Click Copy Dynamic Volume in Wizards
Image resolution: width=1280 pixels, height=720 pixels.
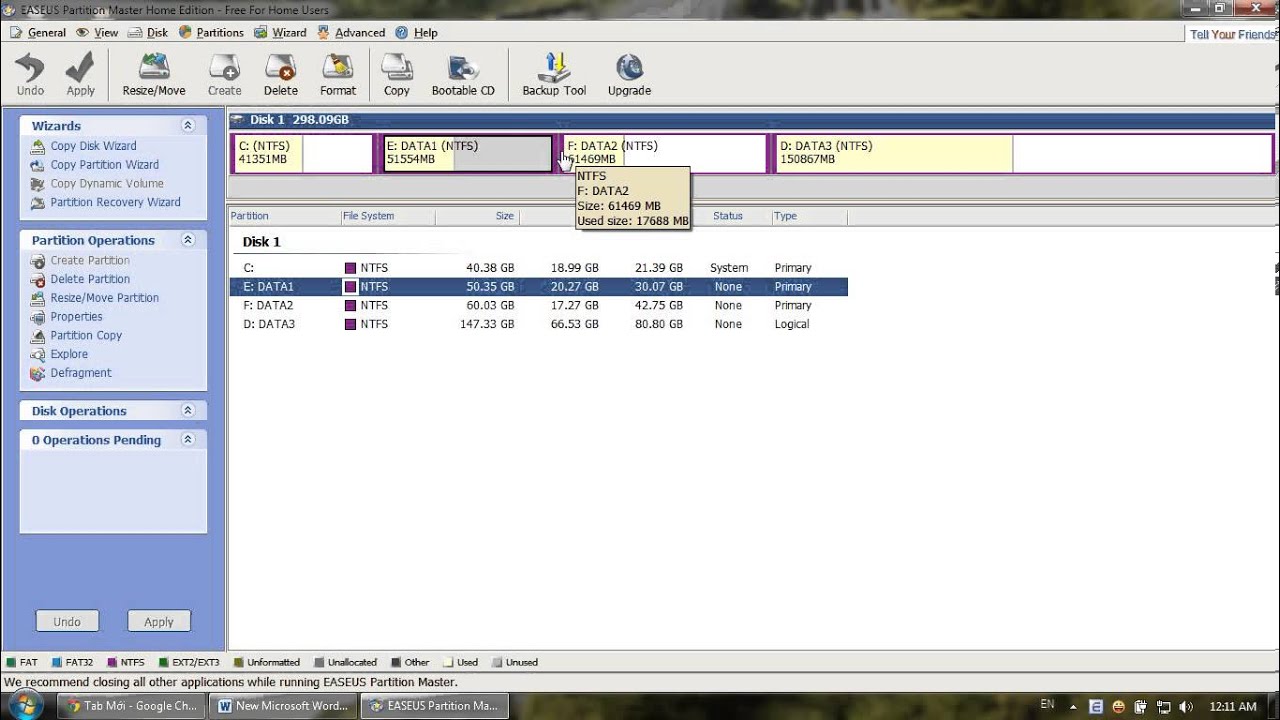(106, 184)
